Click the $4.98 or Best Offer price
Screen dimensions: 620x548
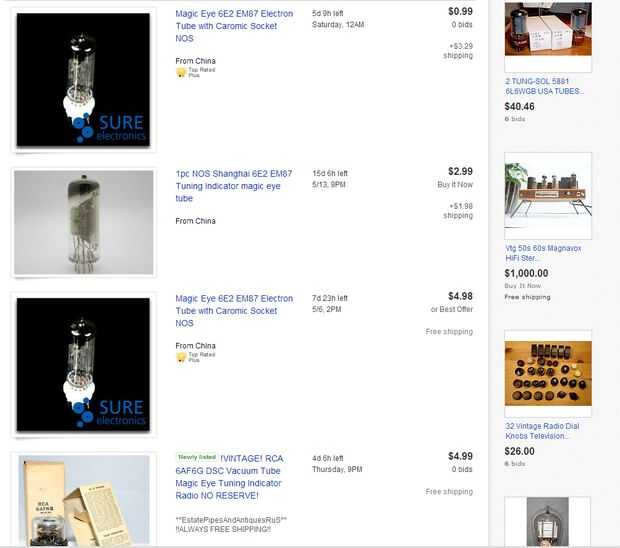click(460, 296)
